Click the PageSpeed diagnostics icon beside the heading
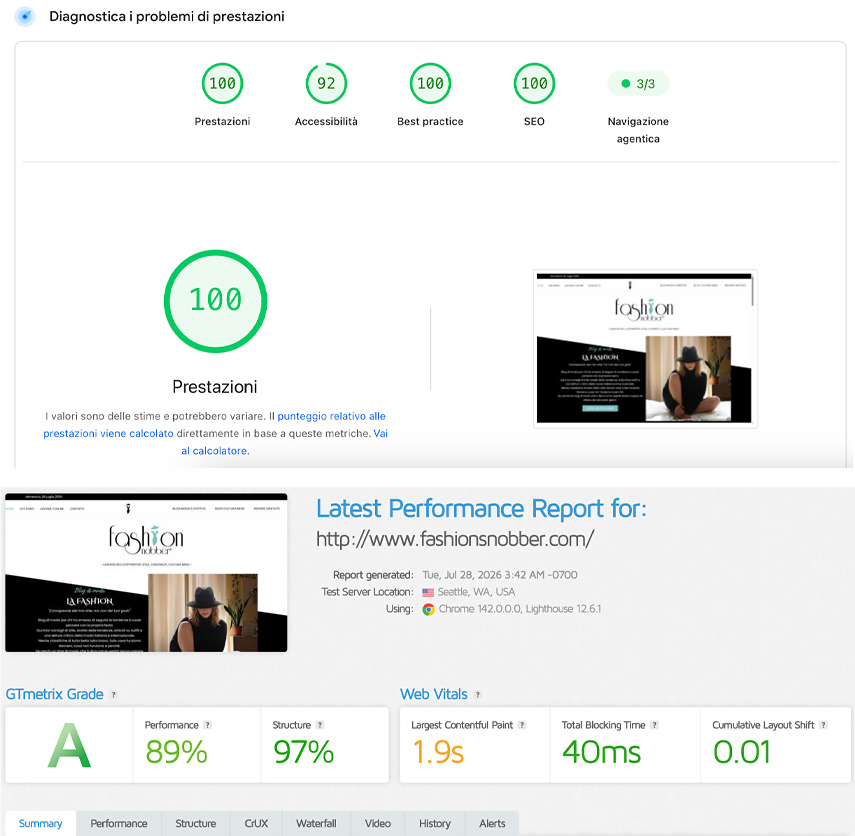Viewport: 855px width, 836px height. (x=25, y=16)
